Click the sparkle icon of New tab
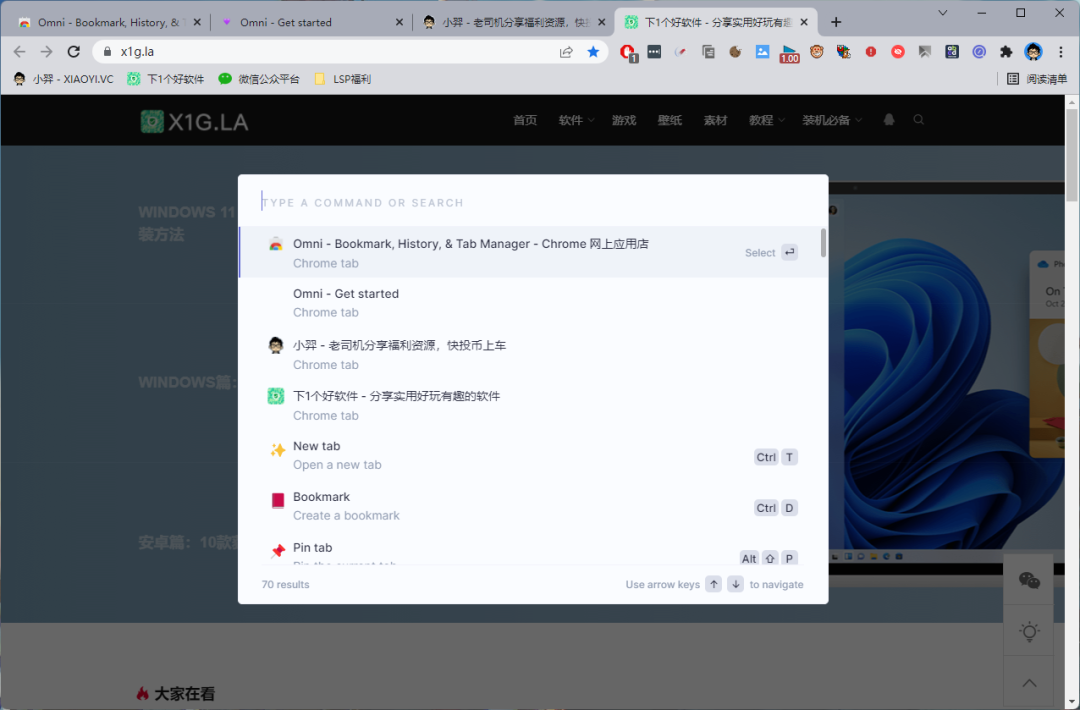1080x710 pixels. 278,450
